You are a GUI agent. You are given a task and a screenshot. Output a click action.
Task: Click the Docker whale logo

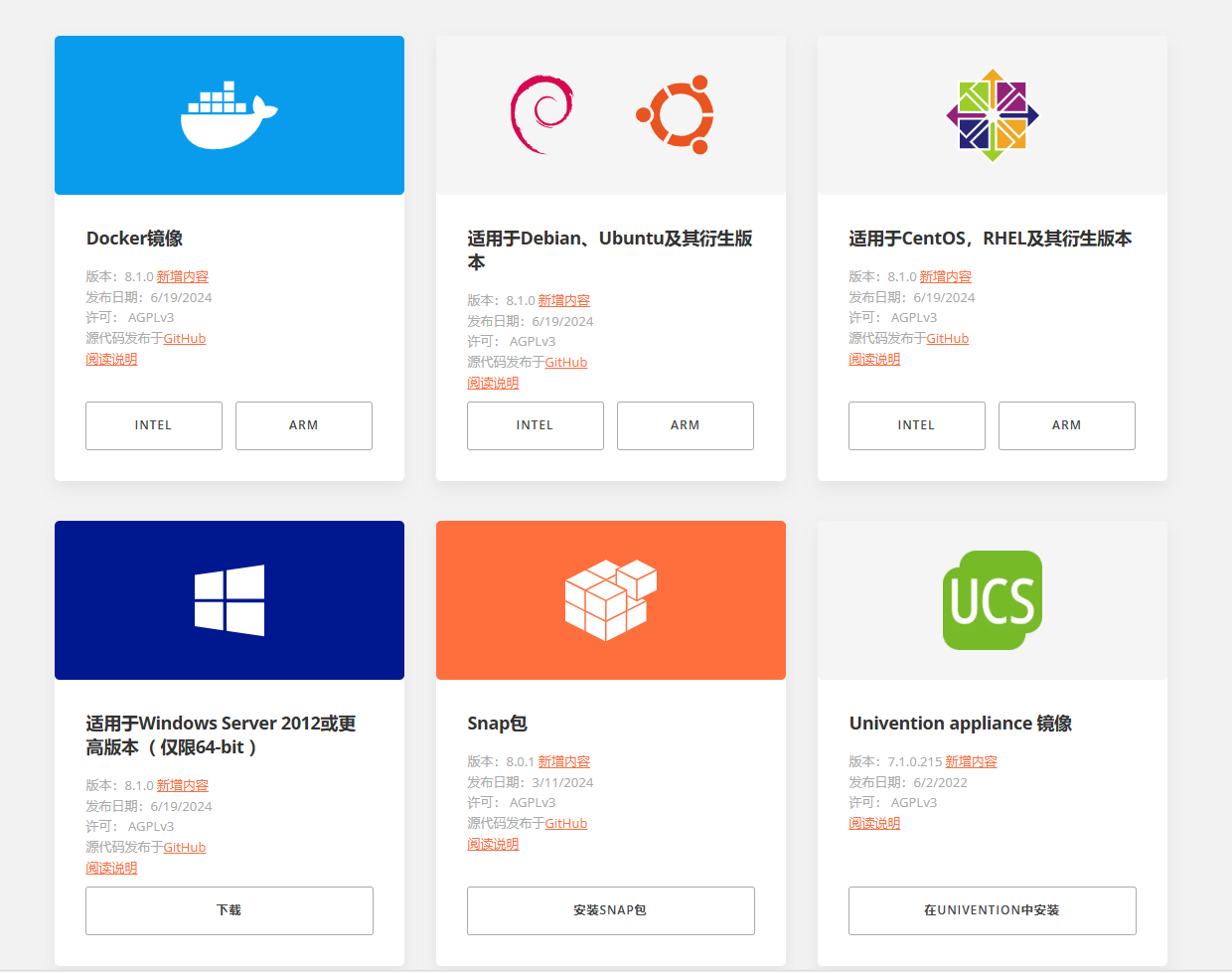[229, 115]
